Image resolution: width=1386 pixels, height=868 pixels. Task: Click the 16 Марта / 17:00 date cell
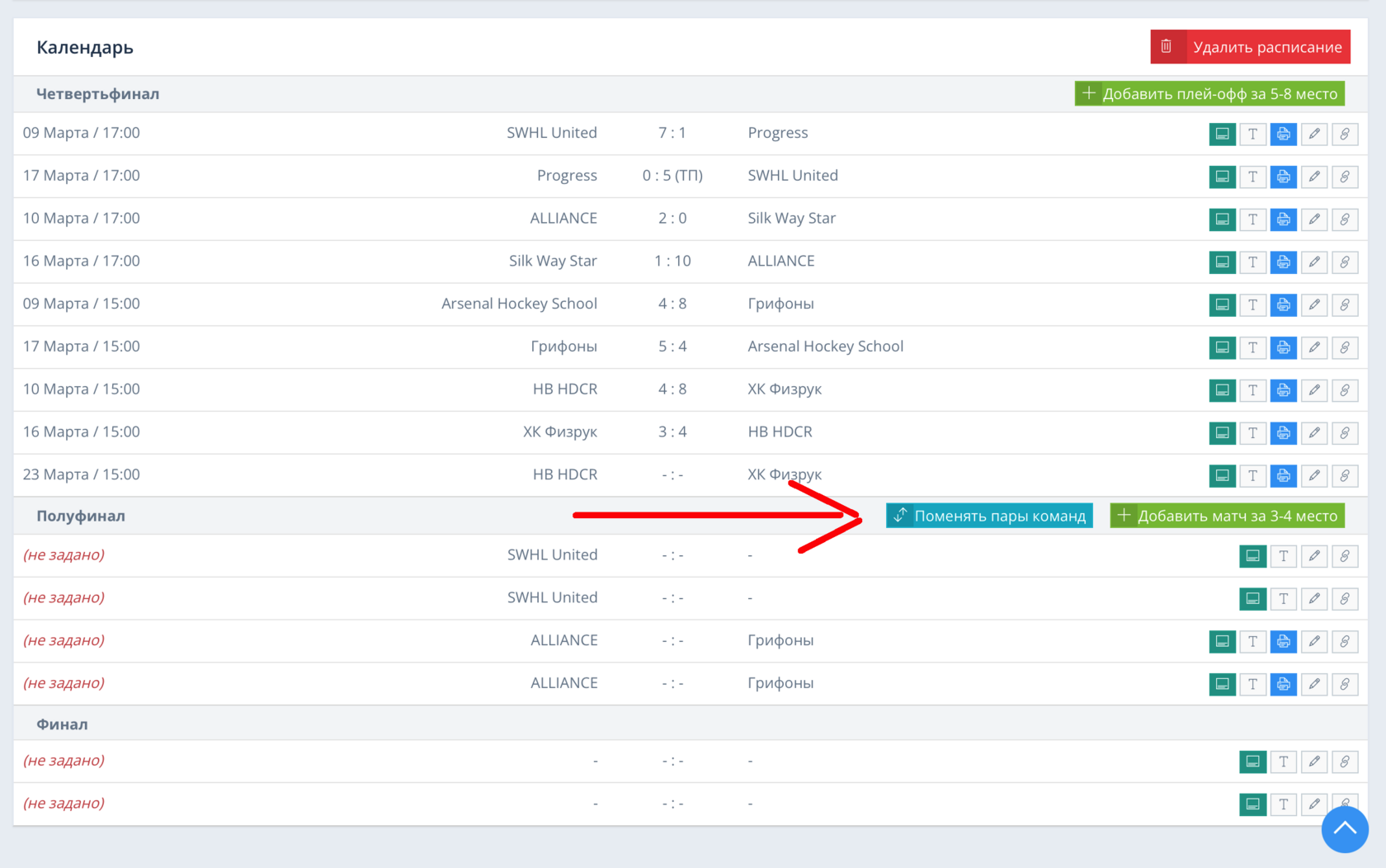pos(82,262)
